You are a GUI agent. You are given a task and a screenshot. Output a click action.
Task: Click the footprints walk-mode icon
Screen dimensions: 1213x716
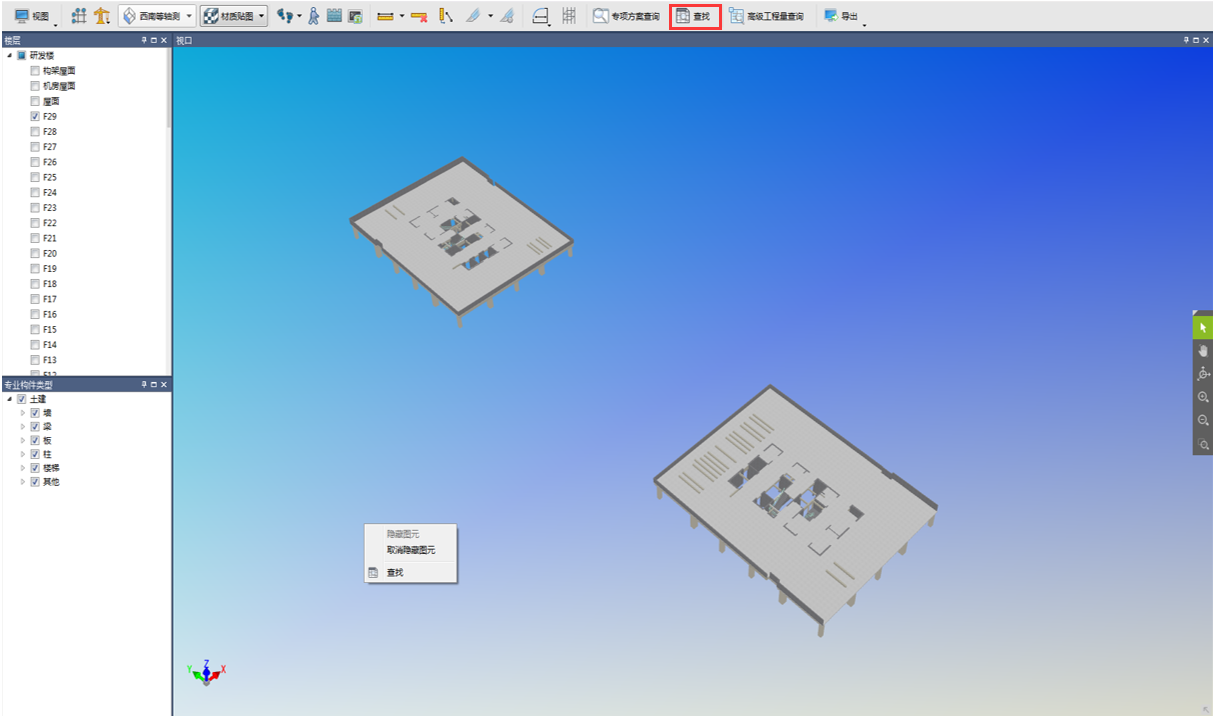tap(285, 16)
